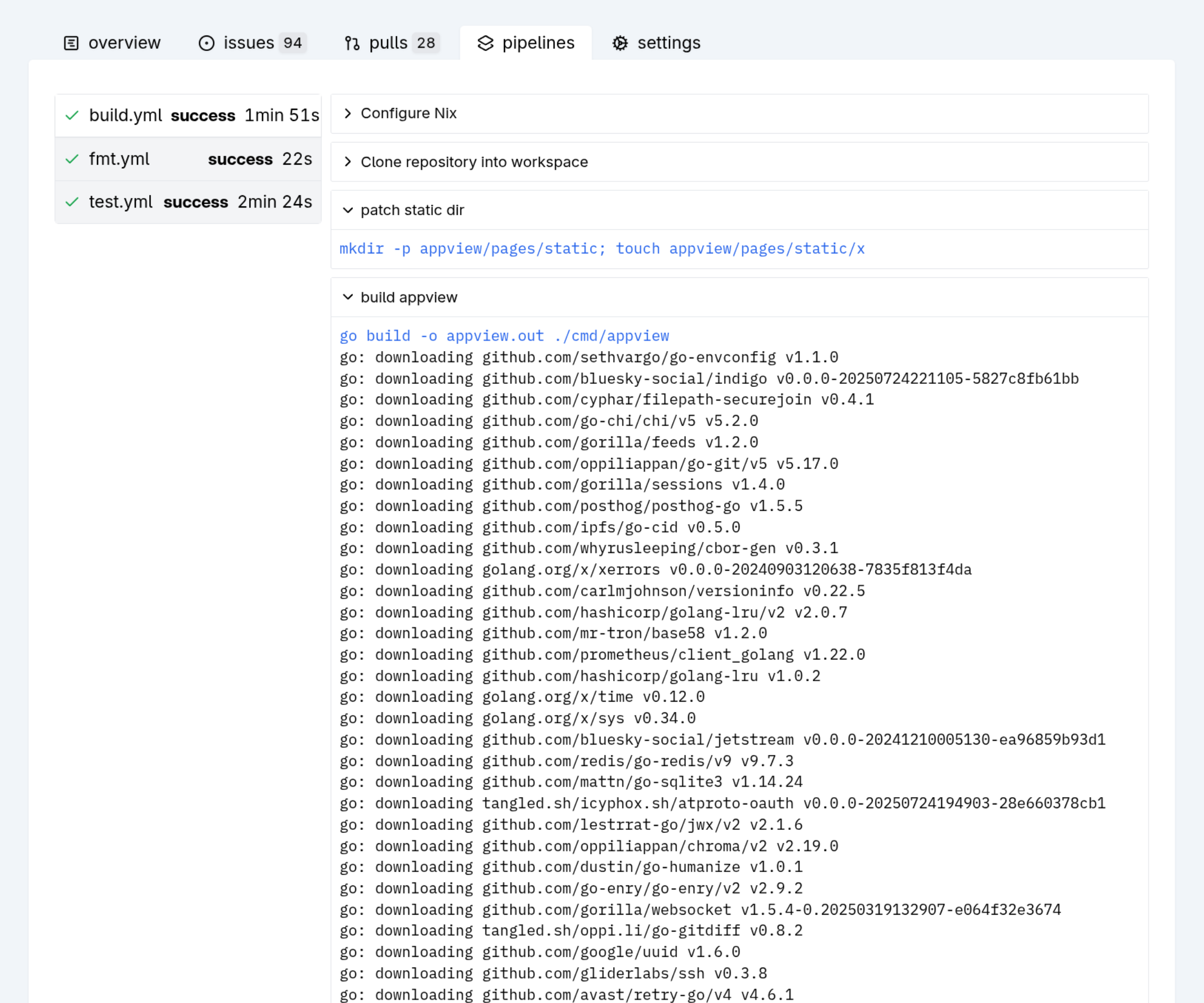Click the settings gear icon
This screenshot has width=1204, height=1003.
620,43
